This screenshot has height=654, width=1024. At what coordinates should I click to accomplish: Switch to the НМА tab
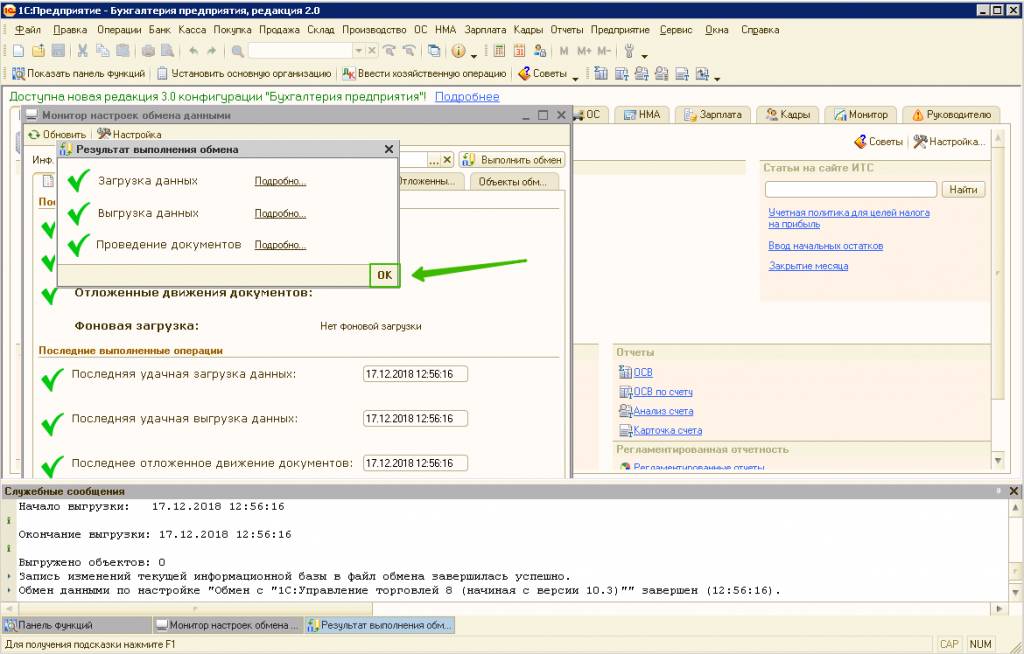pos(642,115)
